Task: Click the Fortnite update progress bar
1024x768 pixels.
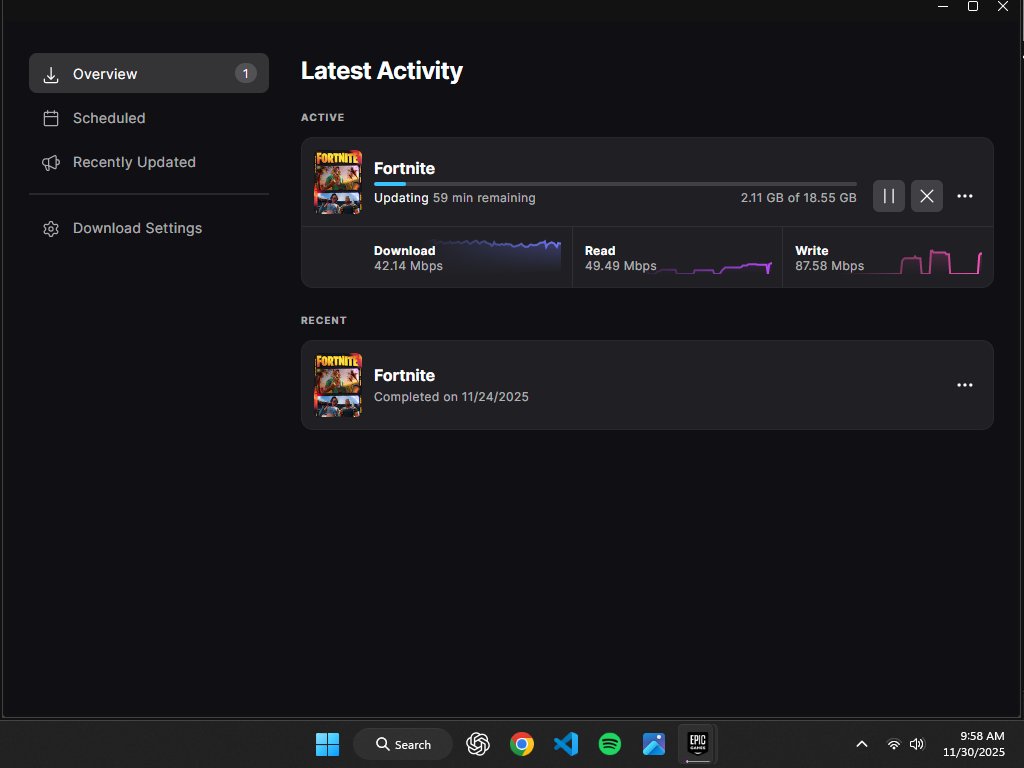Action: click(x=615, y=184)
